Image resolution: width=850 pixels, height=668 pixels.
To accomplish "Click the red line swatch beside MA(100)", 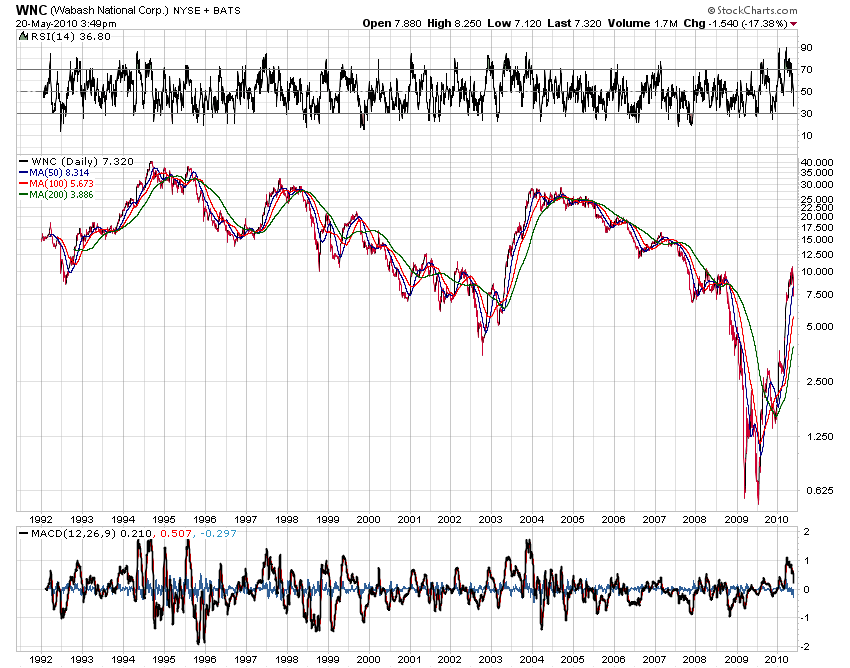I will pyautogui.click(x=23, y=183).
